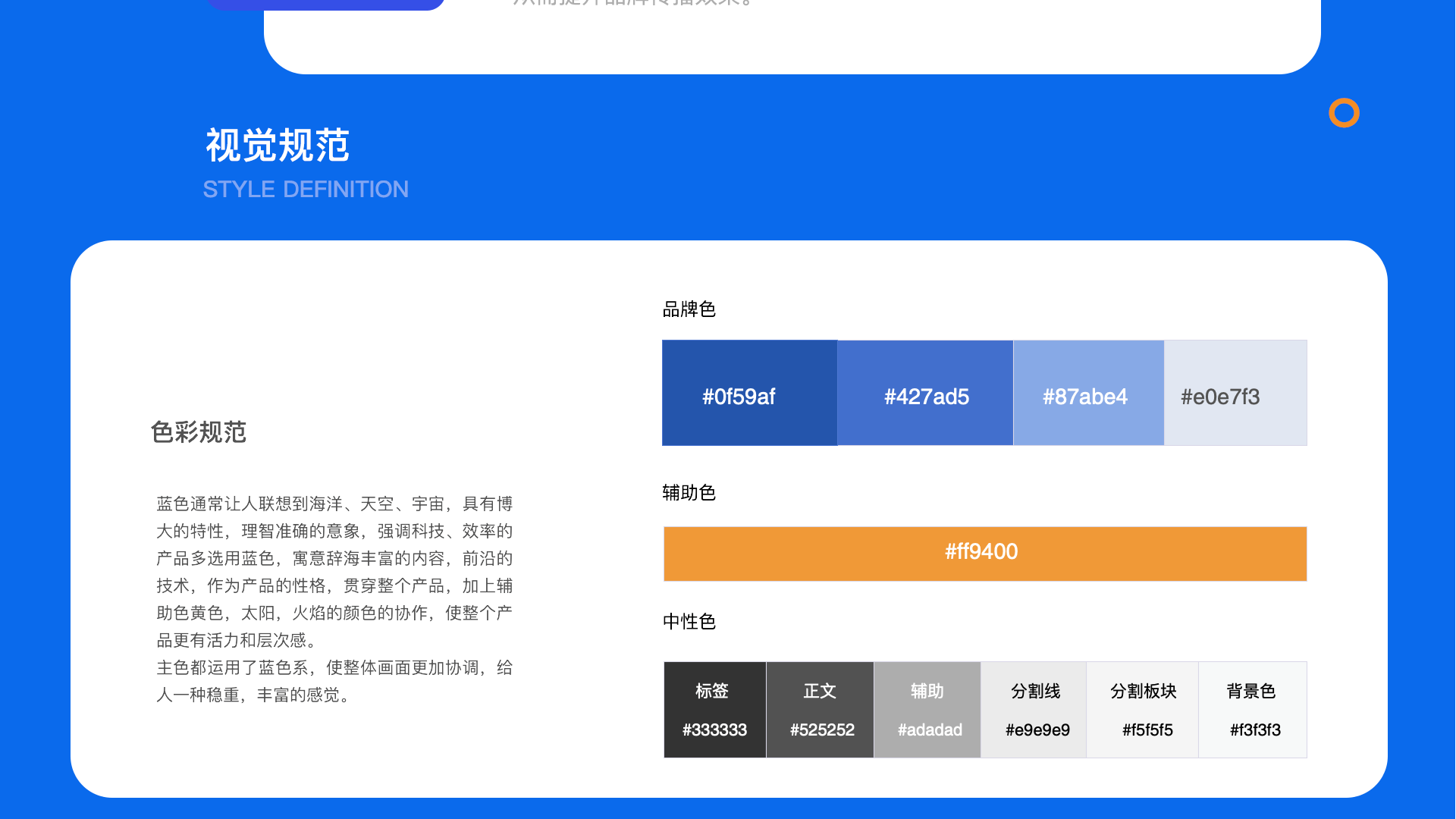This screenshot has height=819, width=1456.
Task: Click the blue color description paragraph
Action: point(334,599)
